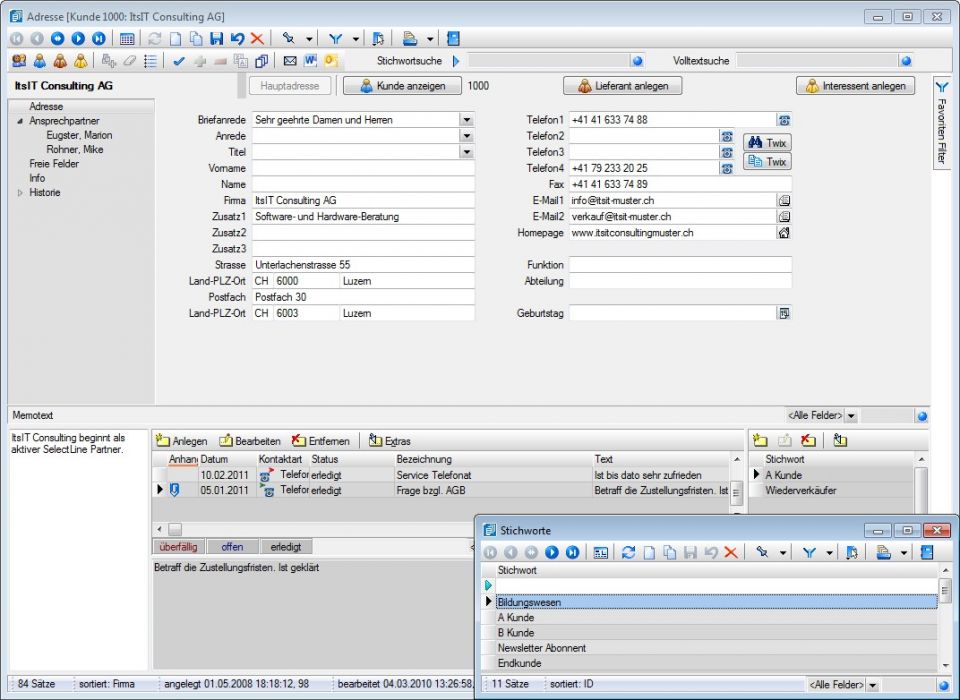Viewport: 960px width, 700px height.
Task: Open the Titel dropdown
Action: [x=467, y=152]
